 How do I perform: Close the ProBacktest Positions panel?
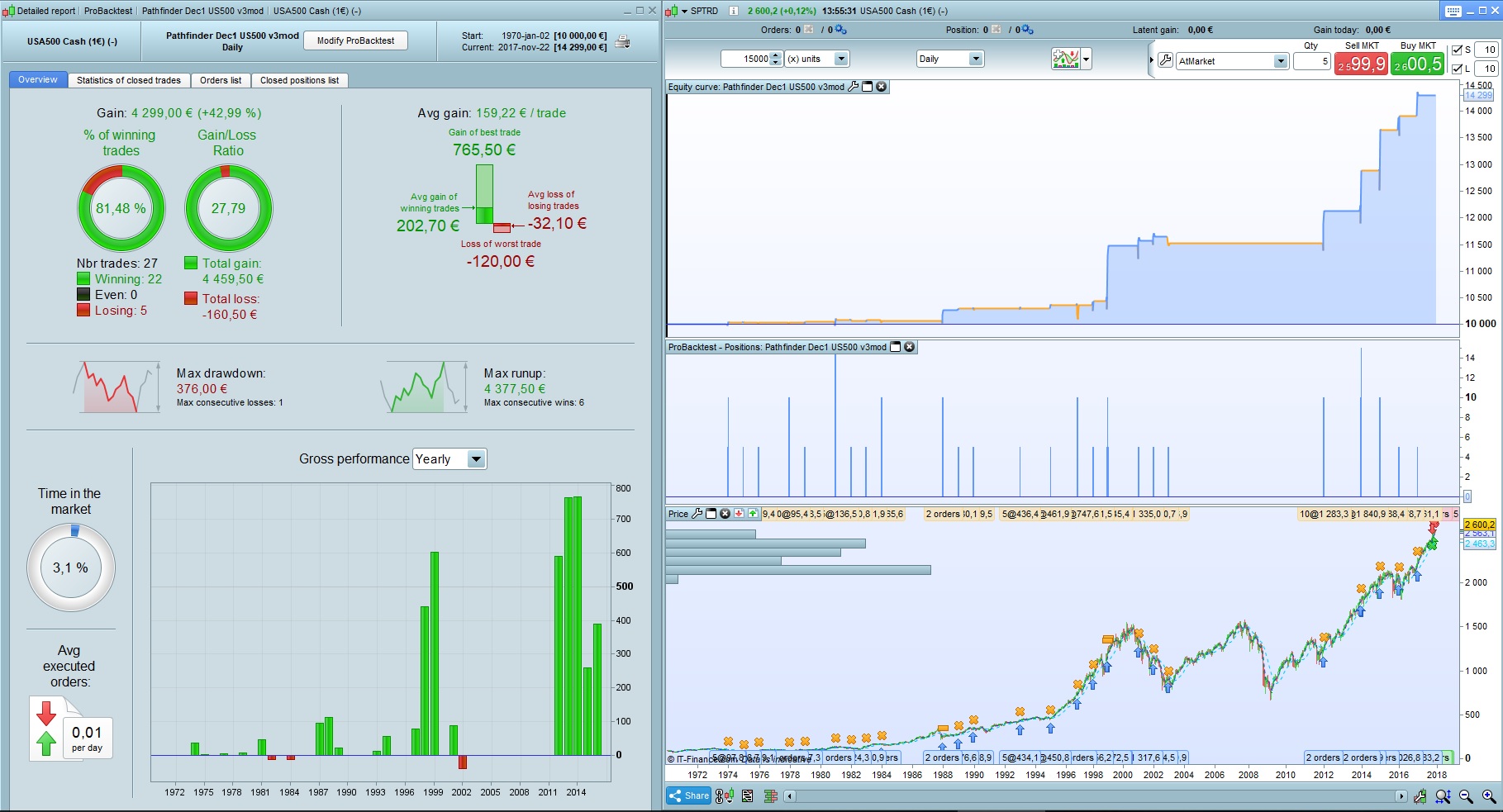910,347
